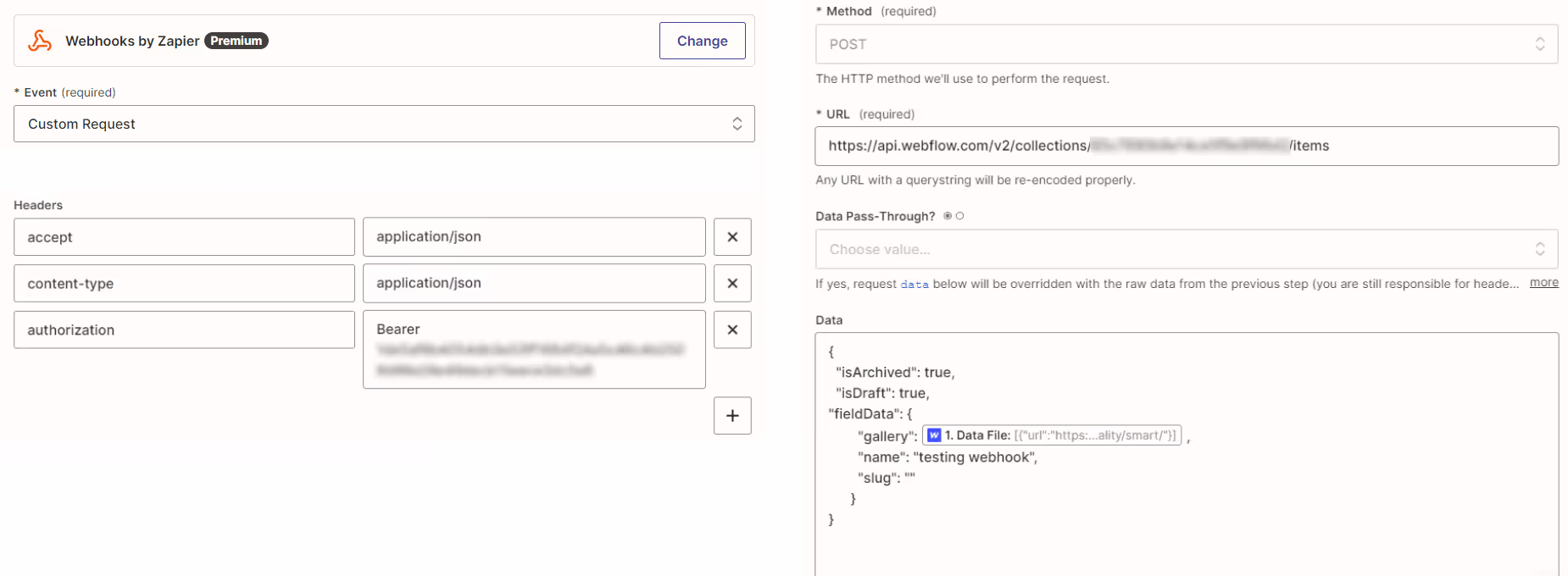1568x576 pixels.
Task: Remove the accept header row
Action: pyautogui.click(x=732, y=237)
